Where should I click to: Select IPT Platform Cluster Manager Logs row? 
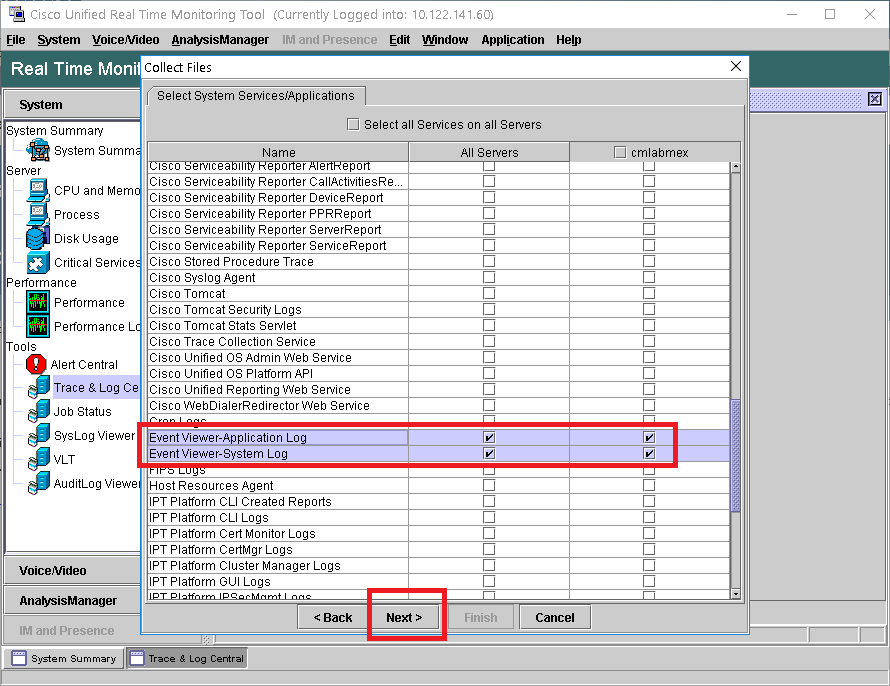438,565
